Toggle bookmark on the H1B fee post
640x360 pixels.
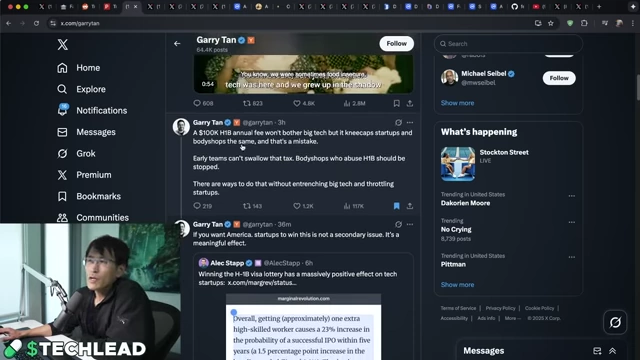click(396, 206)
